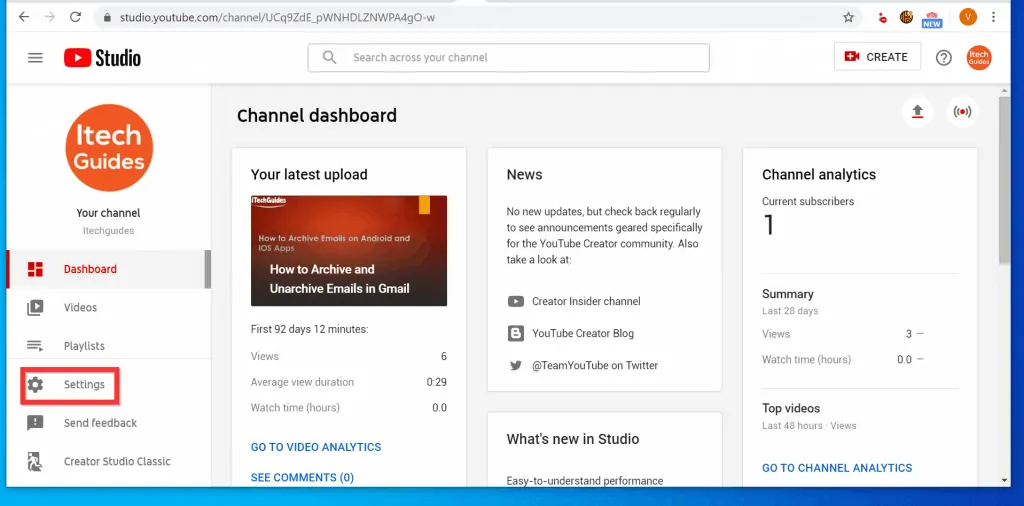Click the YouTube Studio logo

click(103, 57)
